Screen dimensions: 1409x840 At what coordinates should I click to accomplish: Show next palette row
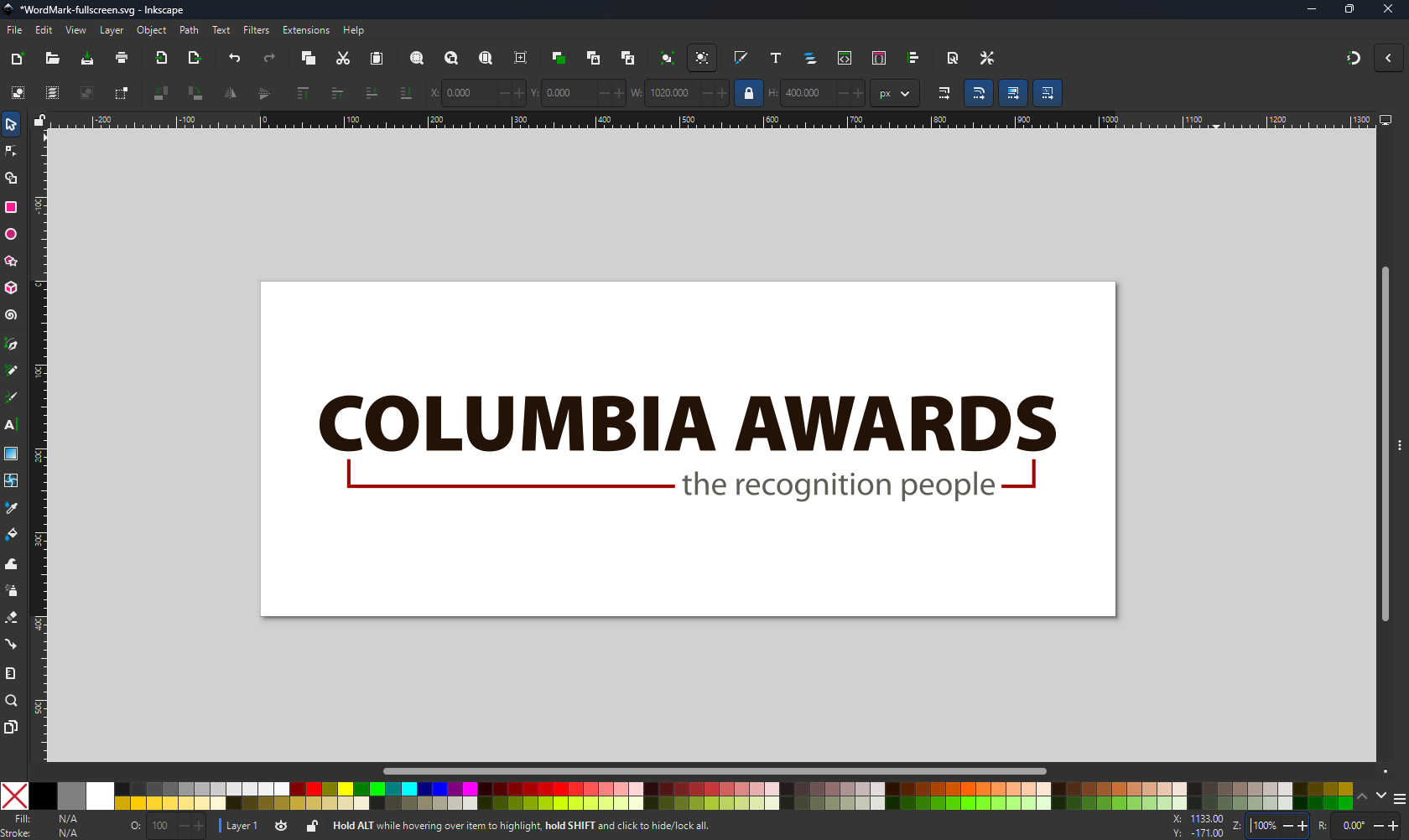(1380, 796)
